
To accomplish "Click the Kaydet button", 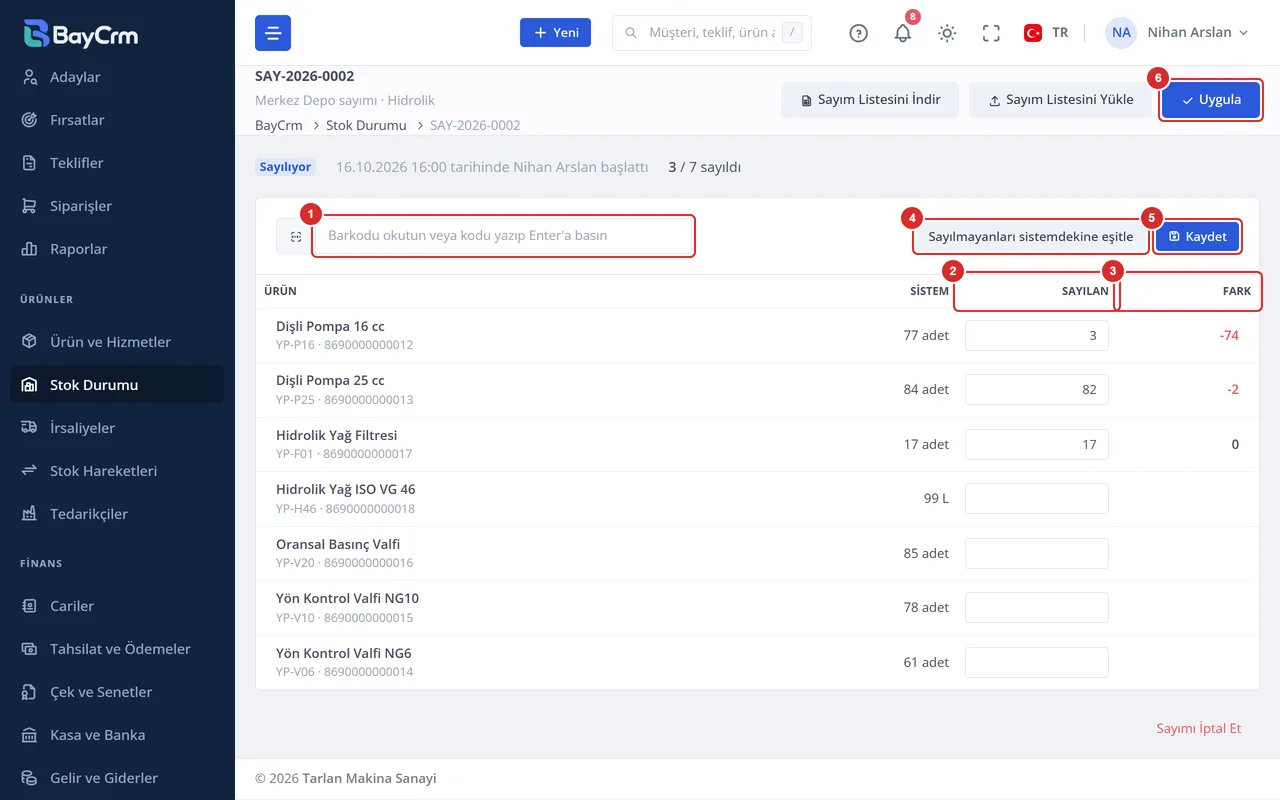I will click(1198, 237).
